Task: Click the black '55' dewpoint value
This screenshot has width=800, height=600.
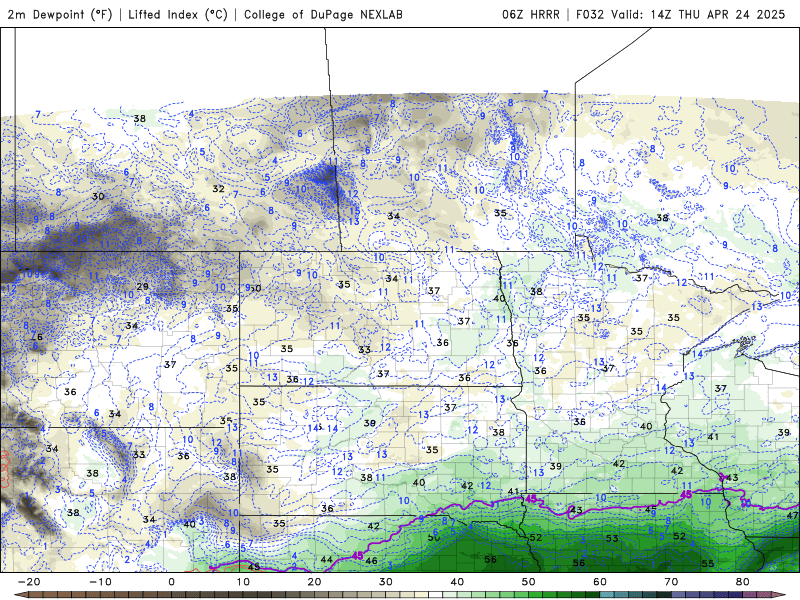Action: coord(708,564)
